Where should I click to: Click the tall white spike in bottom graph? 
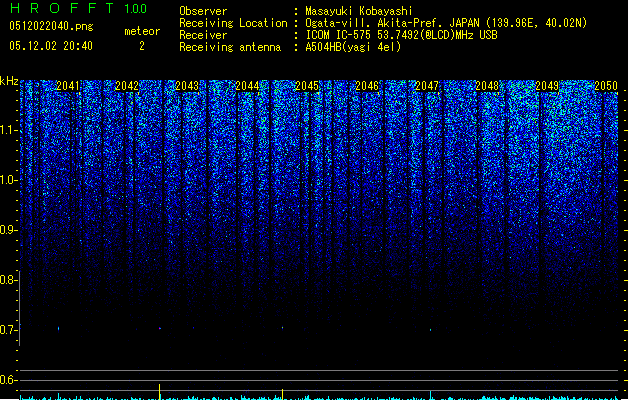(160, 390)
